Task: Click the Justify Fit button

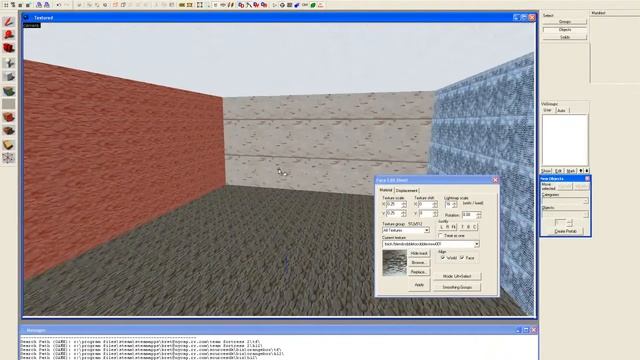Action: tap(453, 227)
